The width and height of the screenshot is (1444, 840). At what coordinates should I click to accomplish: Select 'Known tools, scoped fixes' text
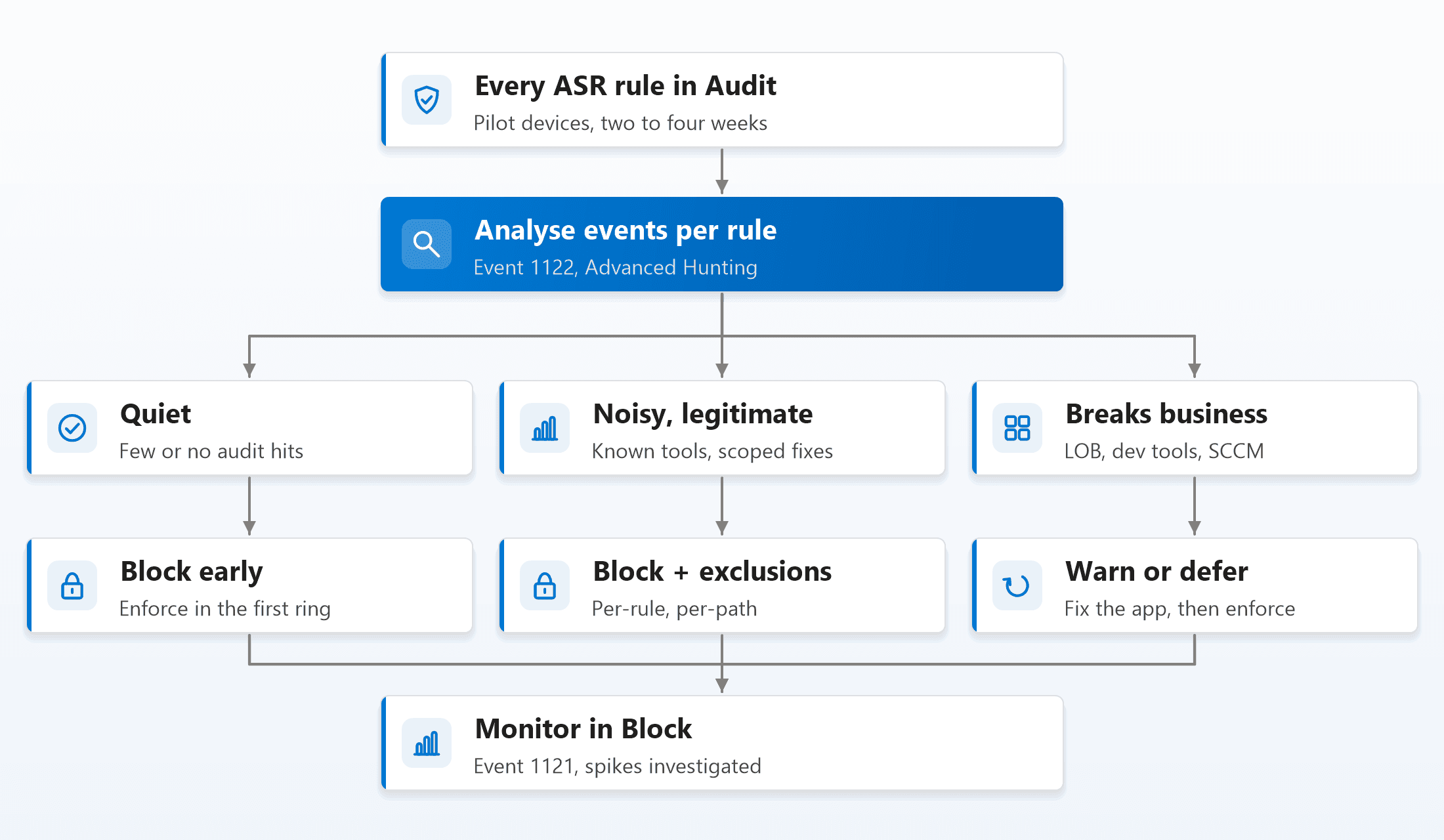(x=712, y=451)
